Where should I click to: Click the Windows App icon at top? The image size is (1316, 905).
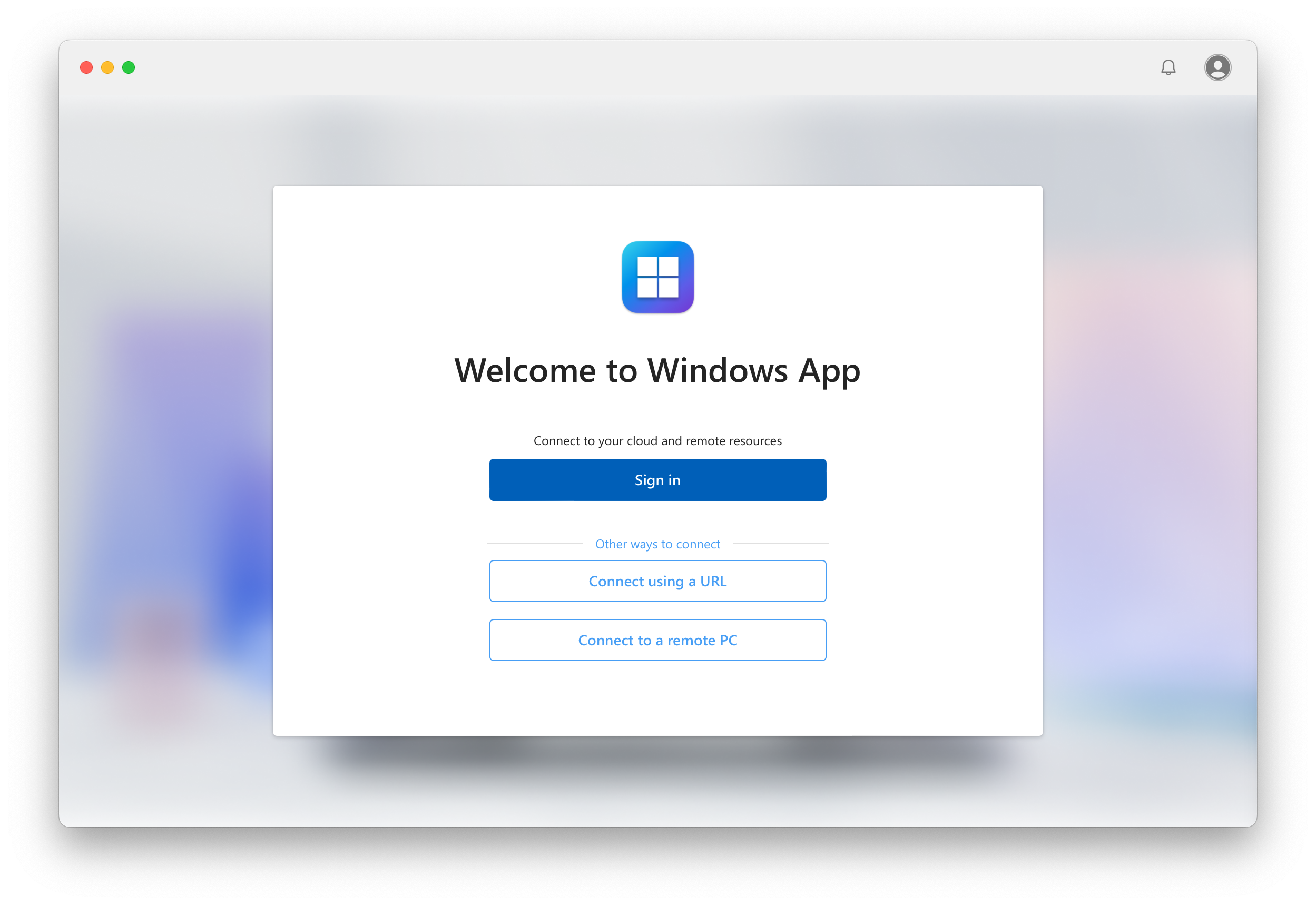[657, 277]
